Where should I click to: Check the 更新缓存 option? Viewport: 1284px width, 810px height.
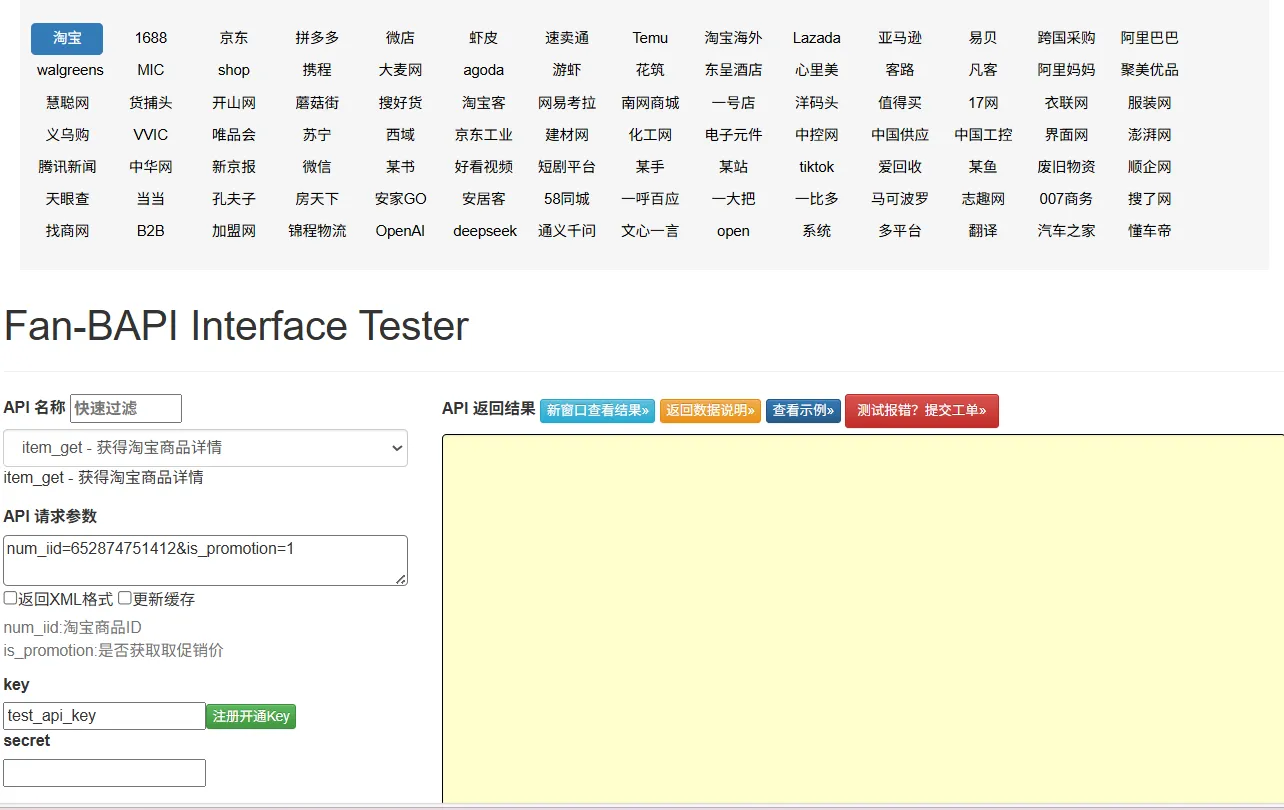pyautogui.click(x=124, y=598)
